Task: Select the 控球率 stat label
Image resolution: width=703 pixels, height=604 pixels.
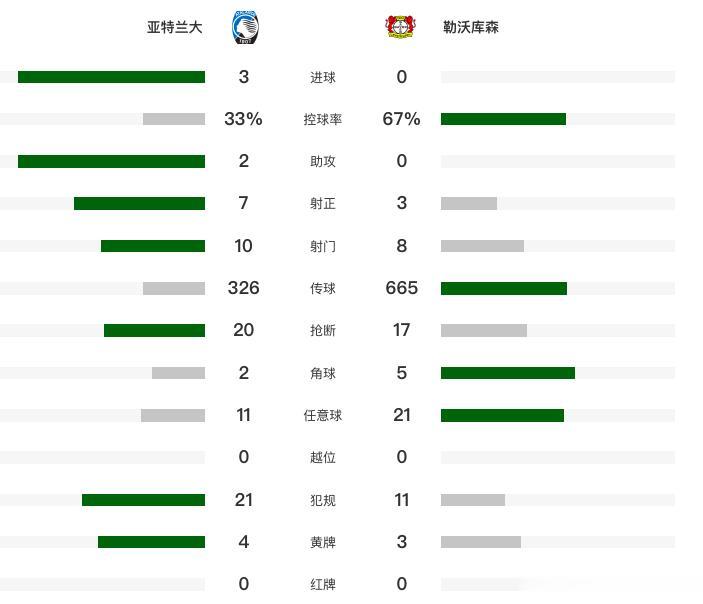Action: [x=323, y=119]
